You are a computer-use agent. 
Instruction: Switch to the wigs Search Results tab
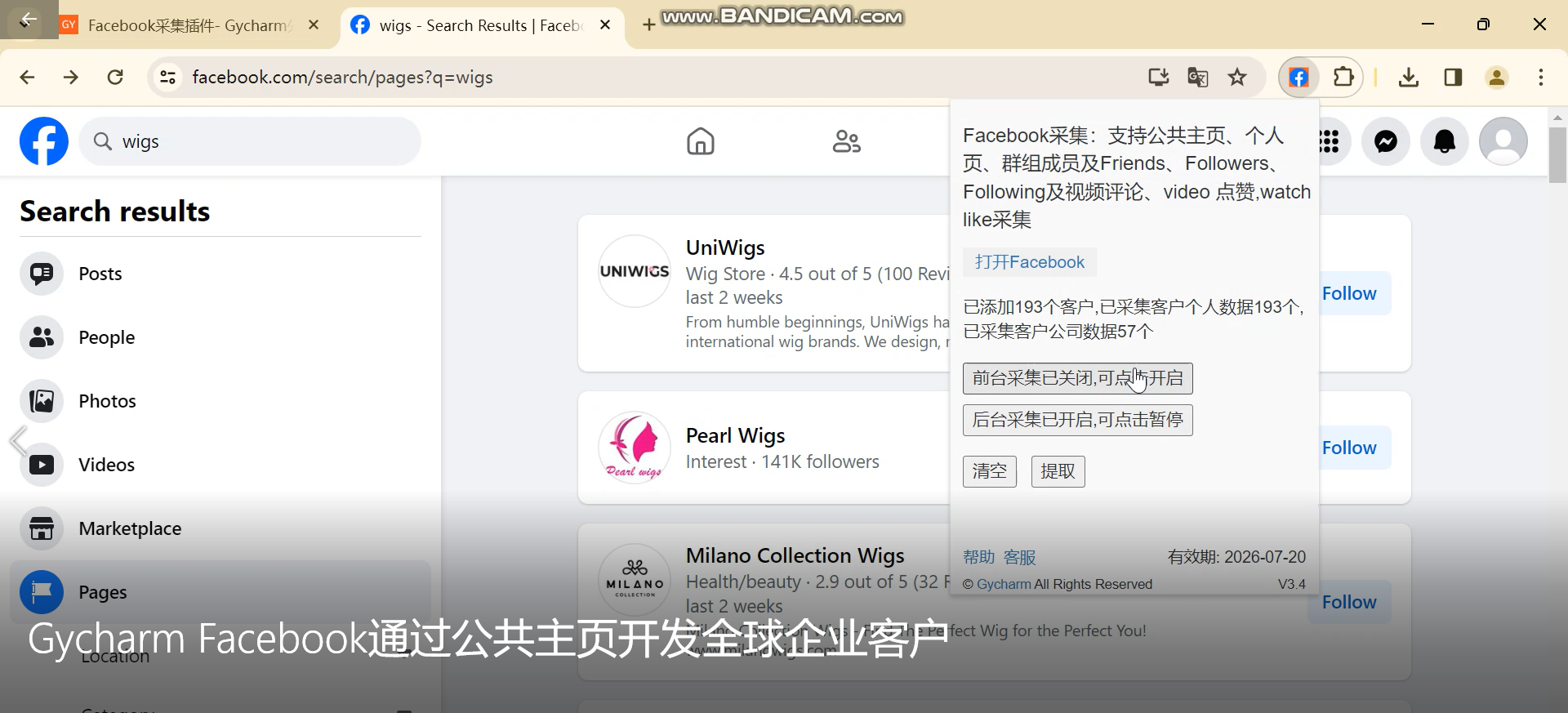(482, 25)
